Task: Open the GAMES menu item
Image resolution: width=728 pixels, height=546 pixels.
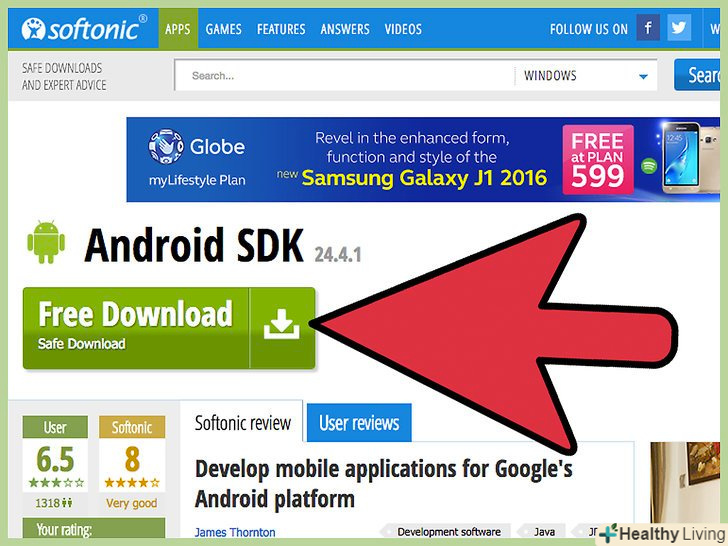Action: (223, 29)
